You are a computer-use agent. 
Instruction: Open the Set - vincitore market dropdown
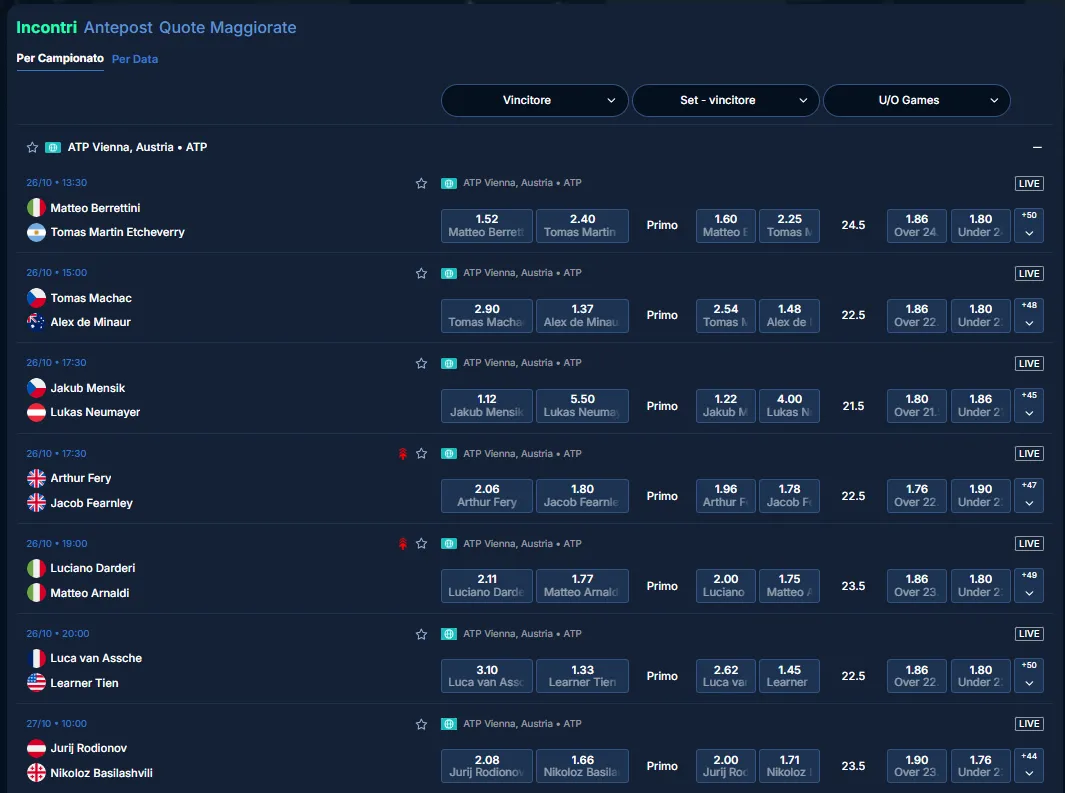(x=725, y=100)
